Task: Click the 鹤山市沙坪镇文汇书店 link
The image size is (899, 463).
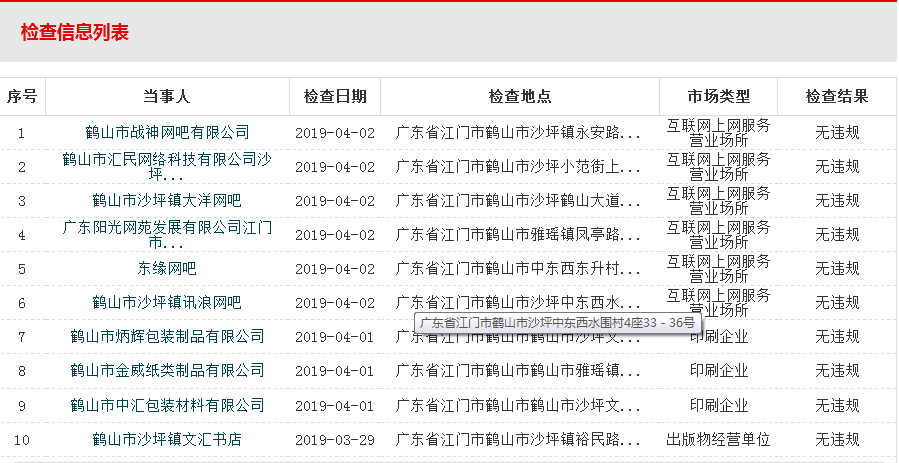Action: 167,439
